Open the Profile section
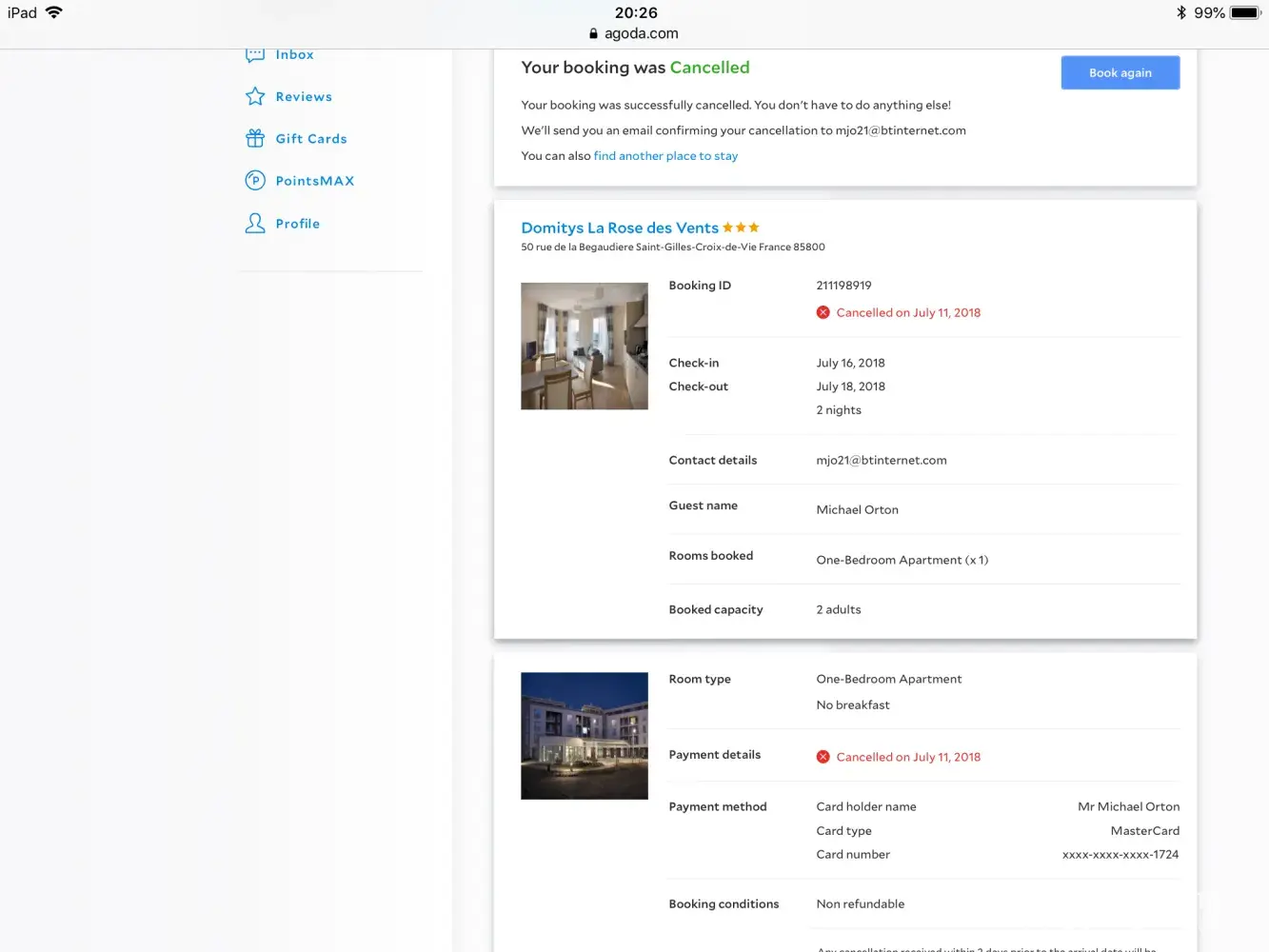 click(x=298, y=224)
